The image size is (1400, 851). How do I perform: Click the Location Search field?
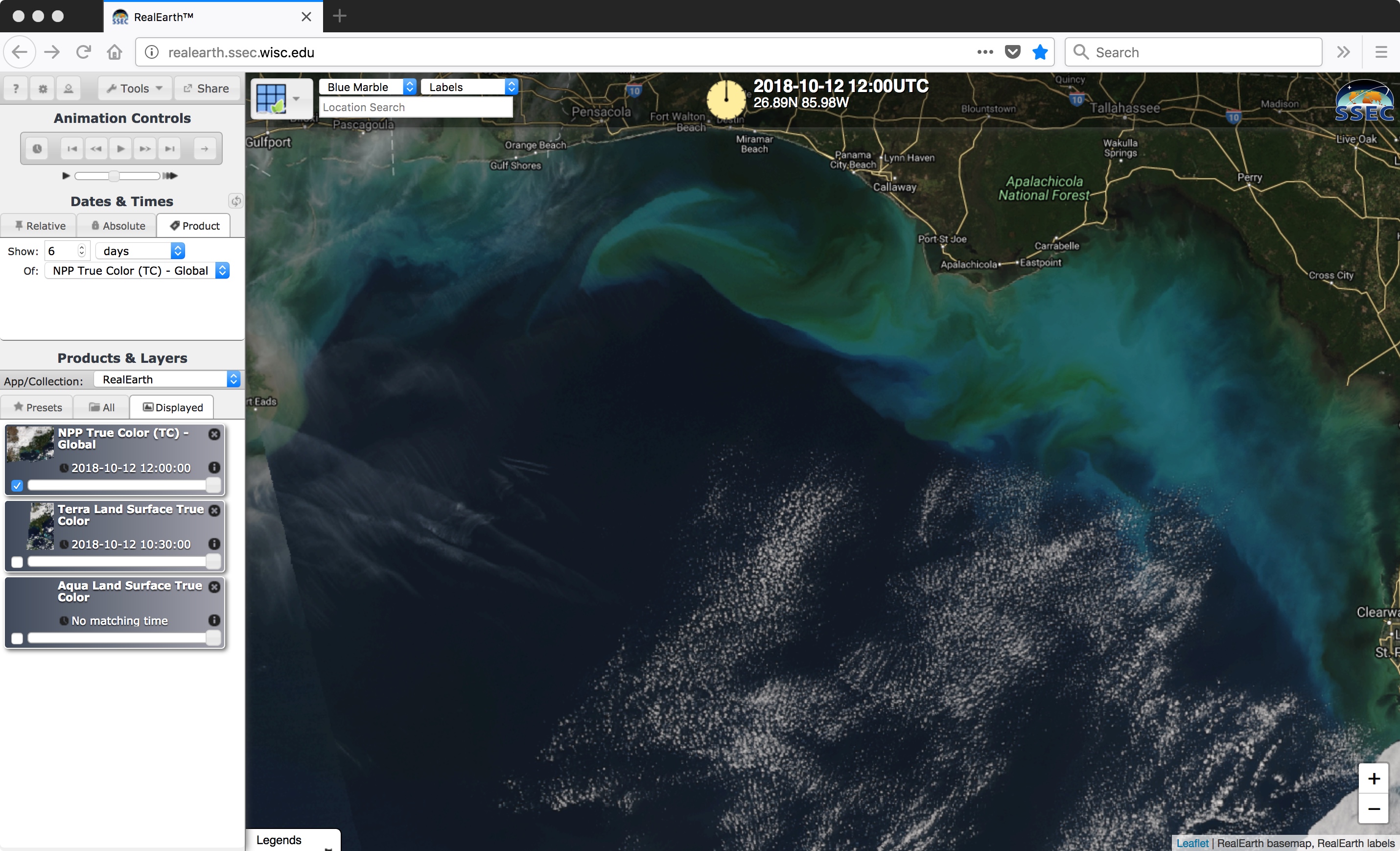415,107
